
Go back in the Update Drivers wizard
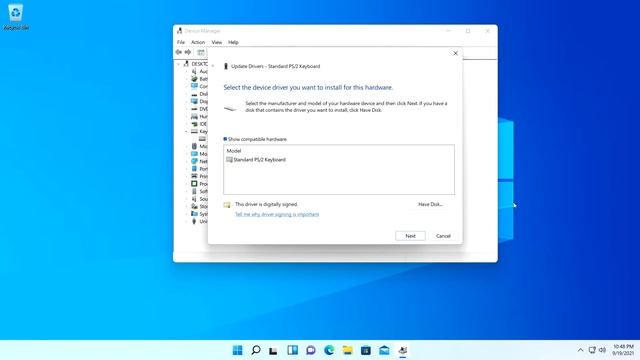pos(213,66)
